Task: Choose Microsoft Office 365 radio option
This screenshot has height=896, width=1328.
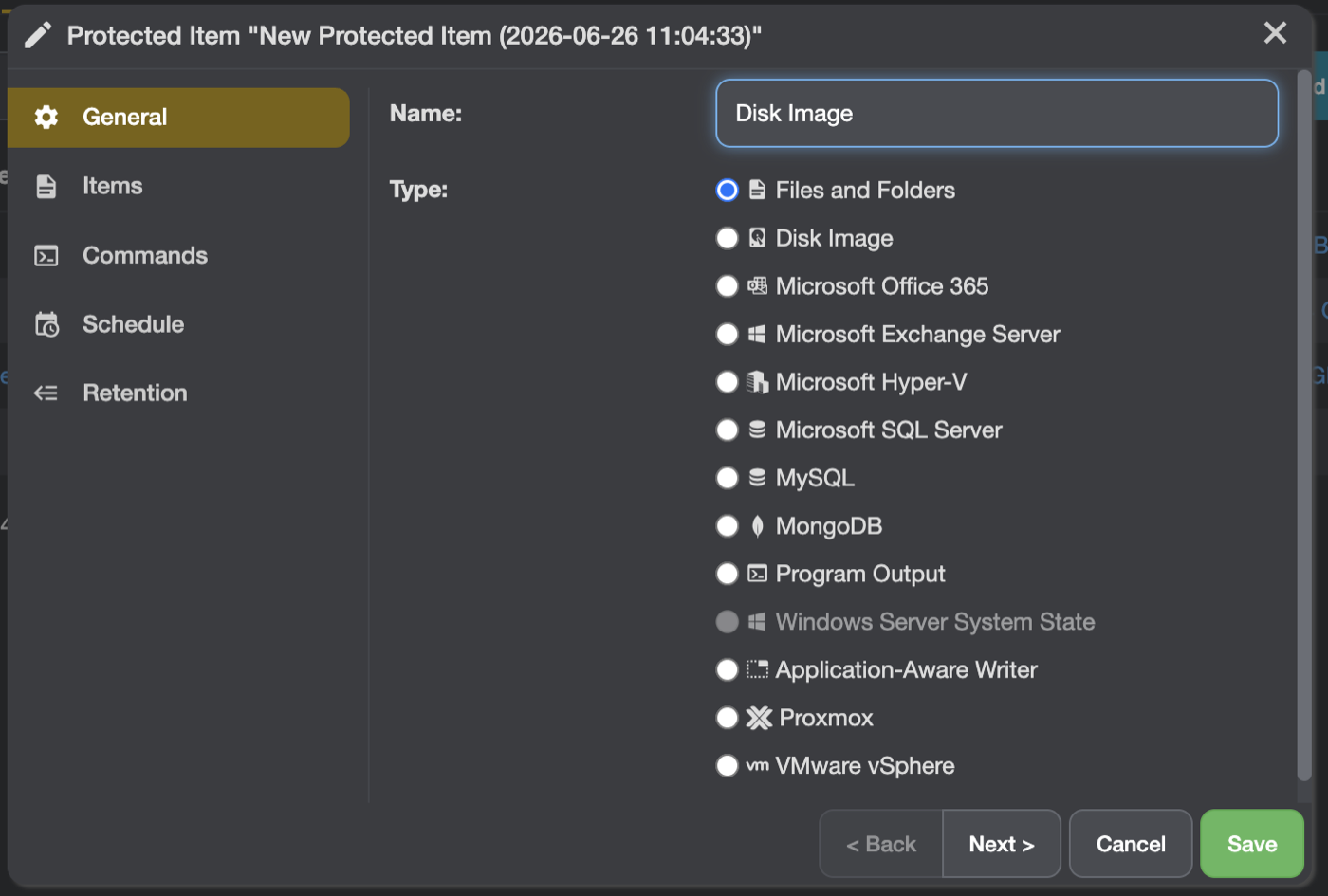Action: point(728,285)
